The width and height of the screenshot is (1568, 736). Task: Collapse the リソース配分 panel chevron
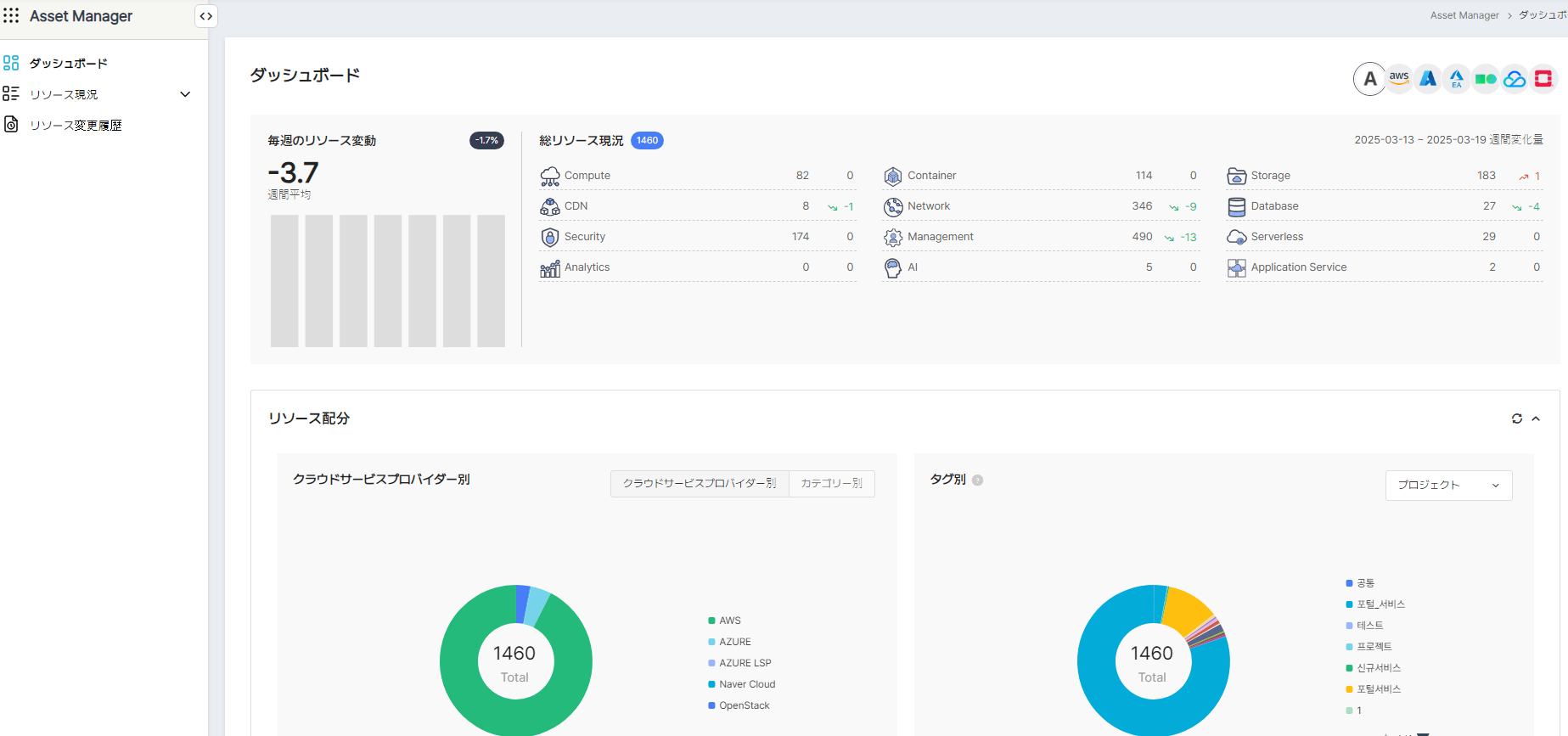1536,419
